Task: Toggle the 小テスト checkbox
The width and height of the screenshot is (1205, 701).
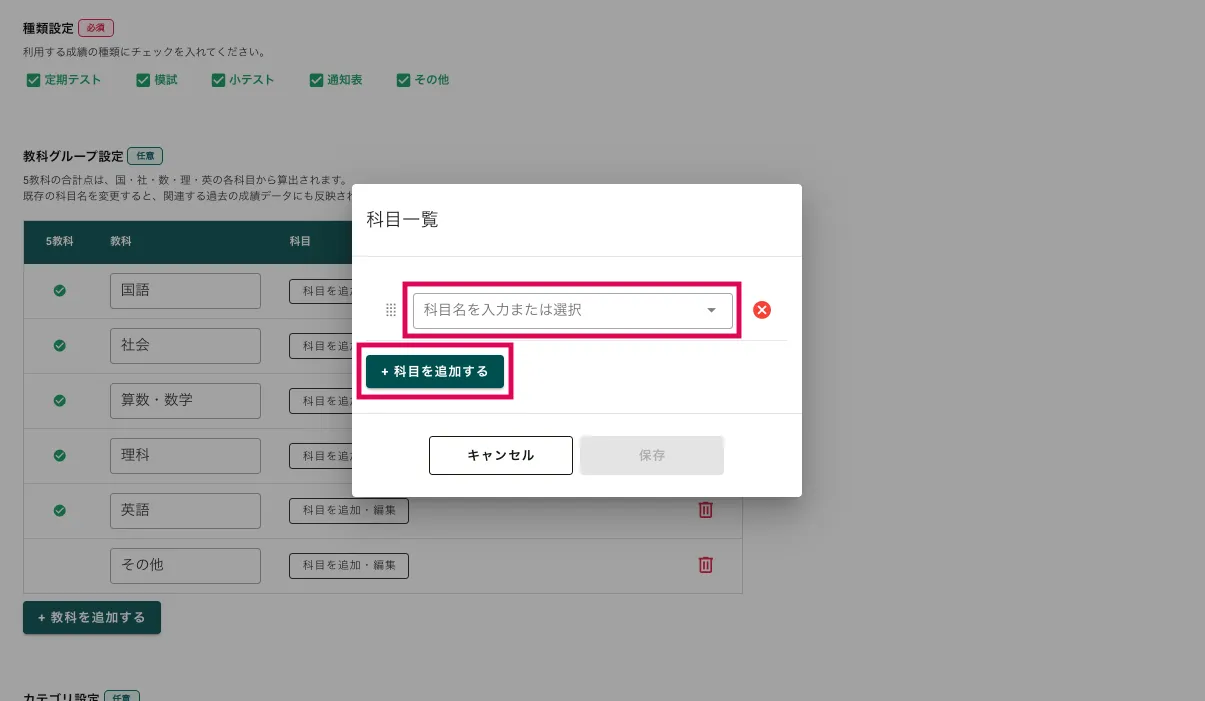Action: (x=218, y=80)
